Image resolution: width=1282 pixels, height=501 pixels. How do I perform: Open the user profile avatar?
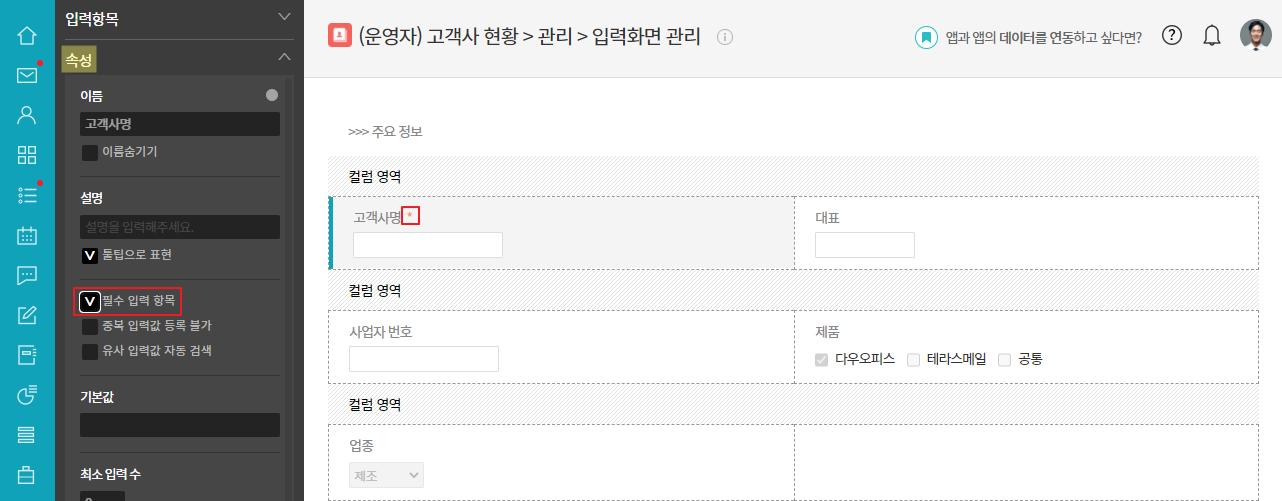tap(1255, 35)
